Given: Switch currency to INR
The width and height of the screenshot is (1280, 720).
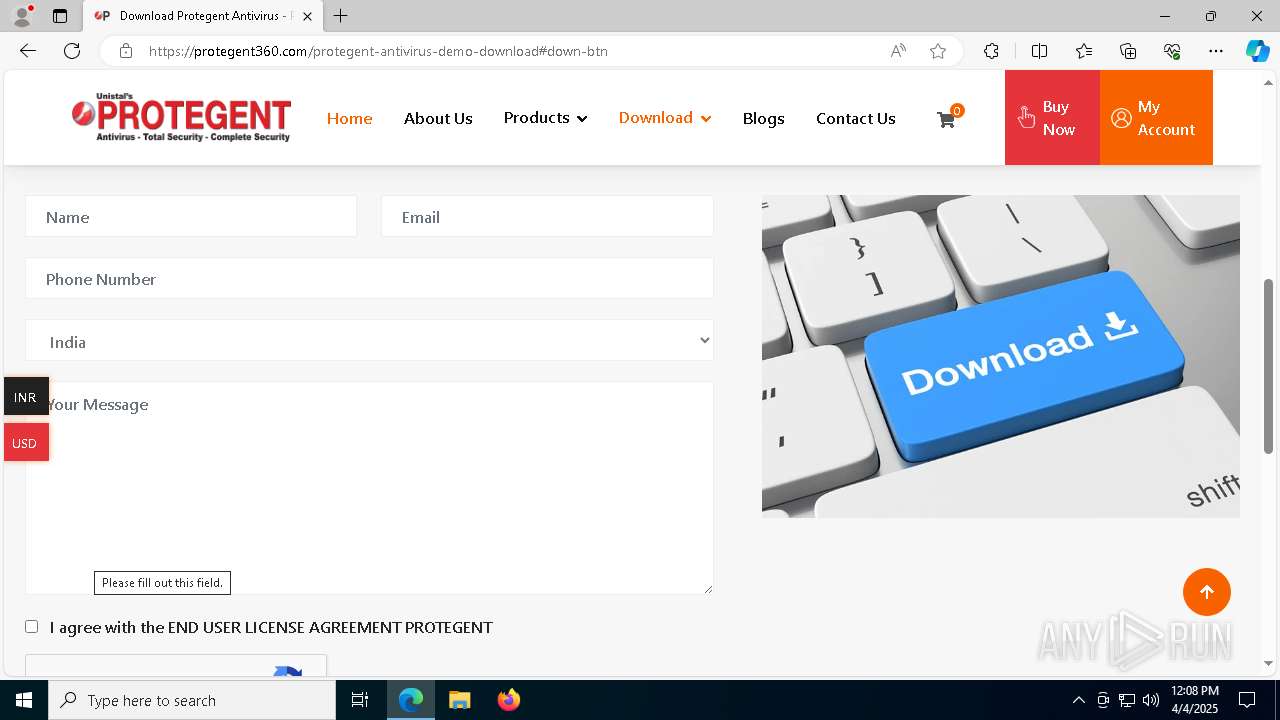Looking at the screenshot, I should click(x=26, y=397).
